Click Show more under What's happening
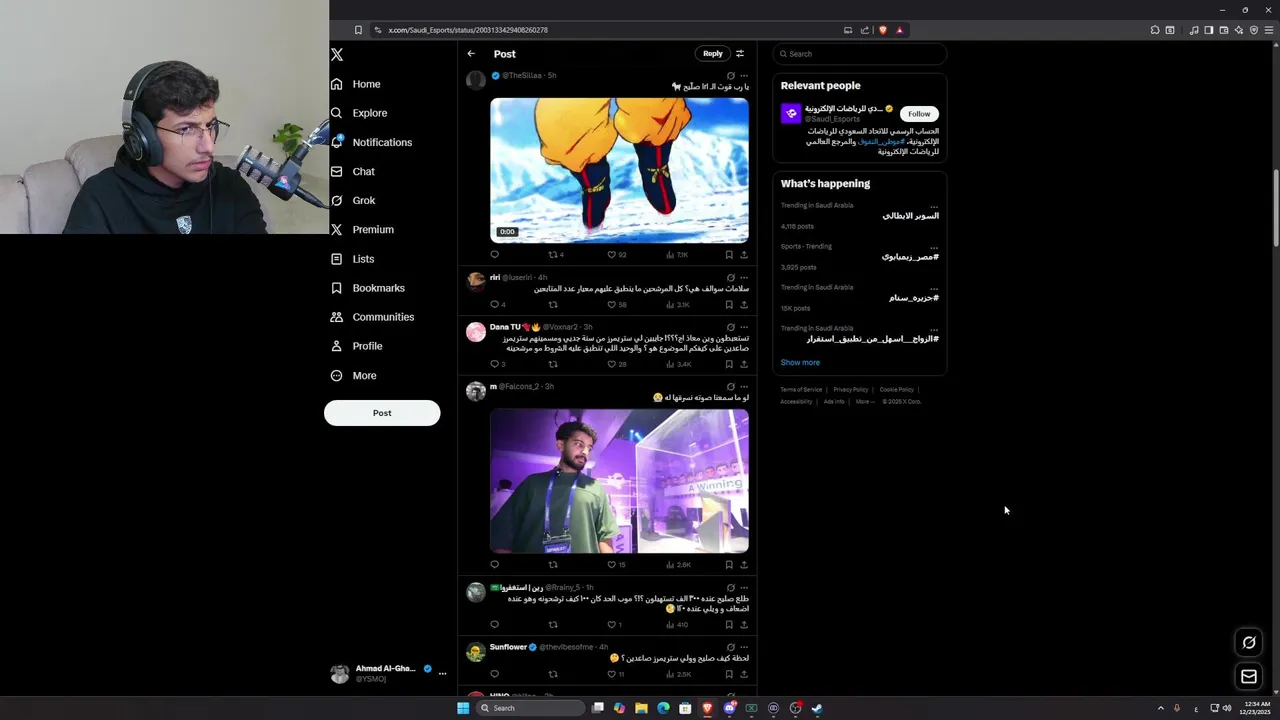Screen dimensions: 1280x720 (x=800, y=362)
